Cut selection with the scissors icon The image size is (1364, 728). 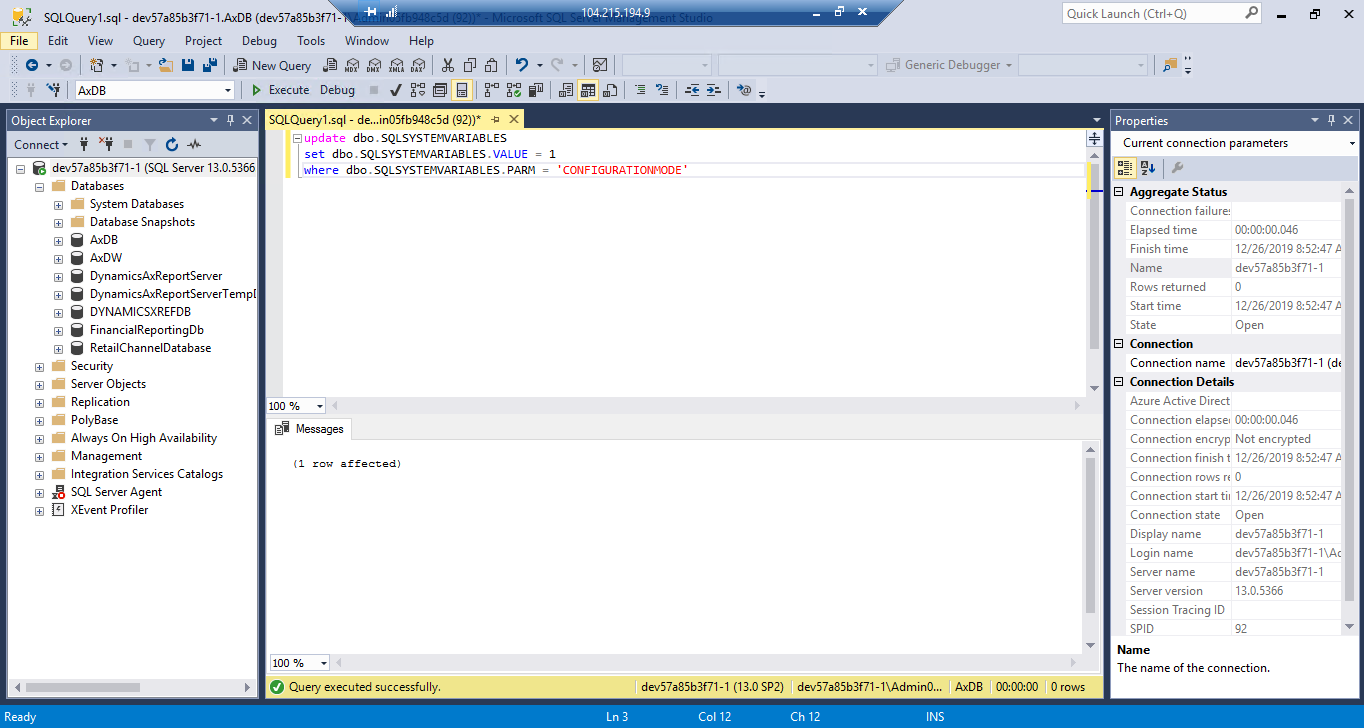pos(447,65)
